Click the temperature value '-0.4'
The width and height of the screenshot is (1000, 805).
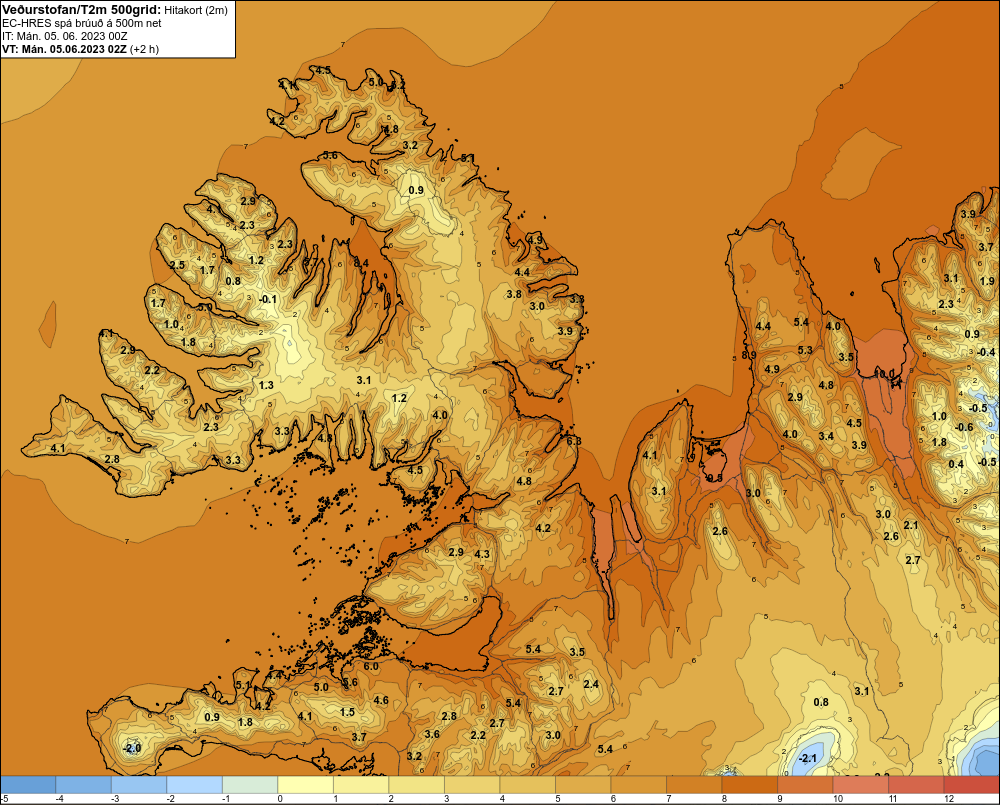tap(986, 351)
